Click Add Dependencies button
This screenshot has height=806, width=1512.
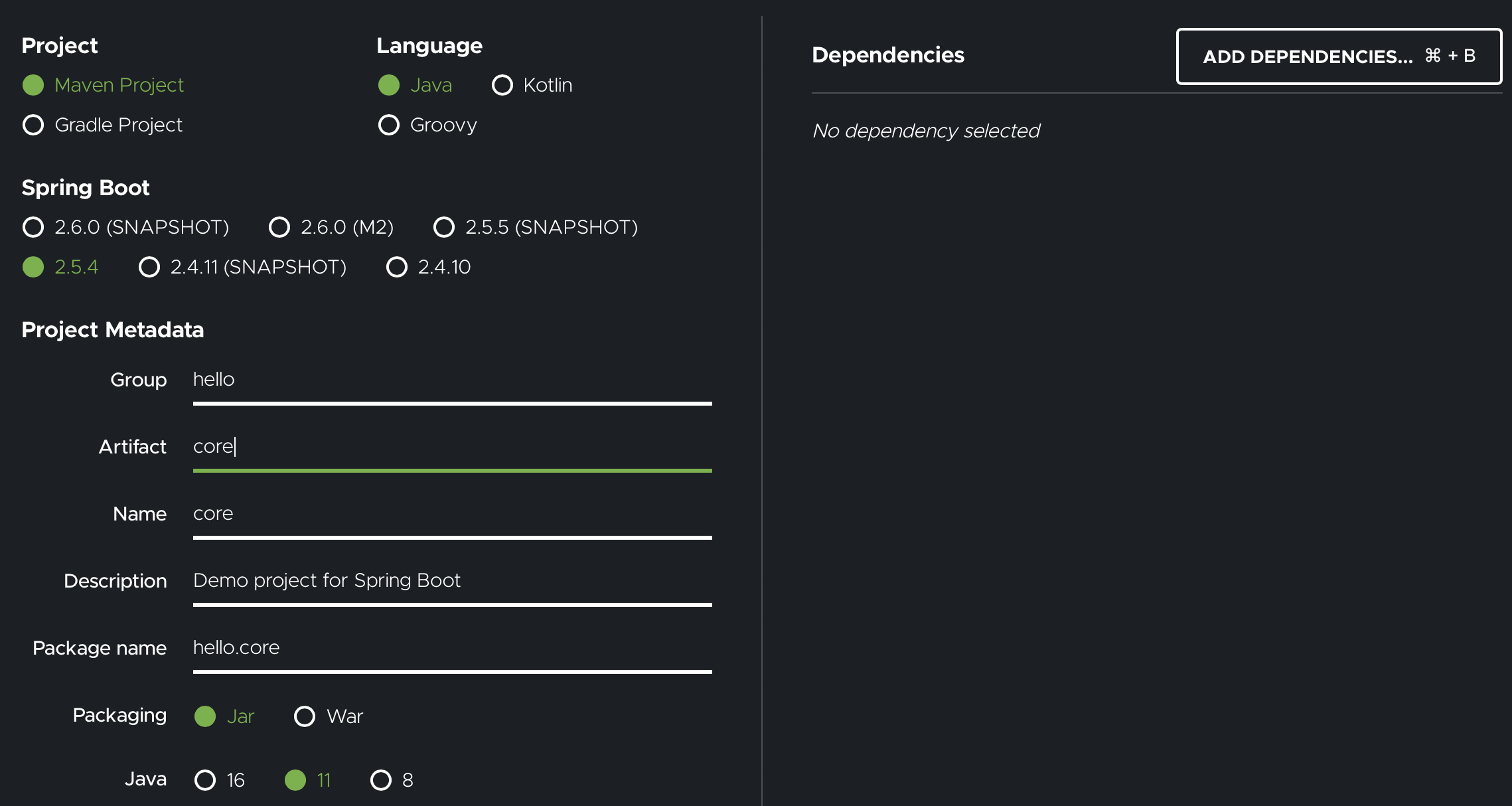tap(1338, 56)
